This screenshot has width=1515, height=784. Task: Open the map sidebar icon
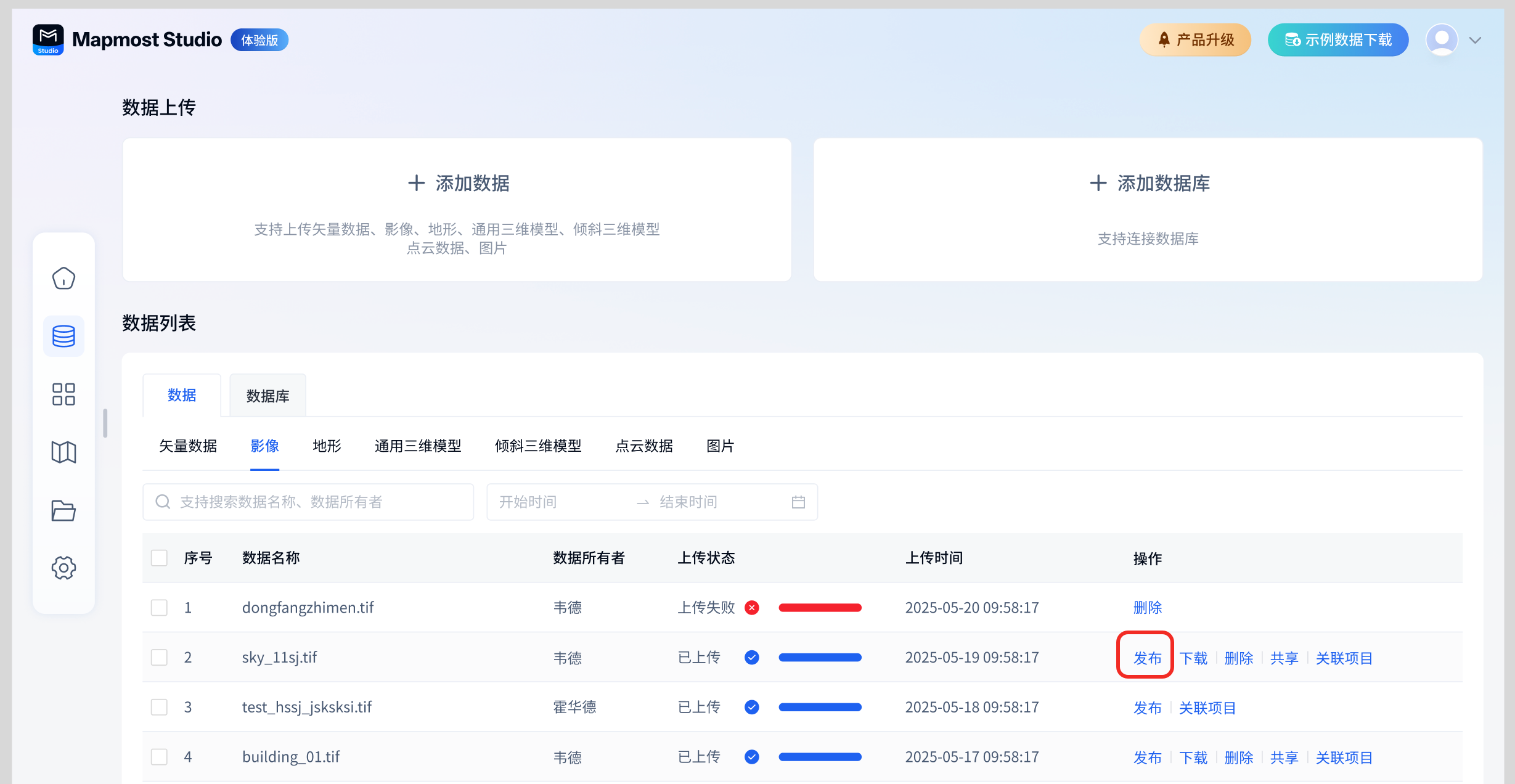tap(63, 452)
